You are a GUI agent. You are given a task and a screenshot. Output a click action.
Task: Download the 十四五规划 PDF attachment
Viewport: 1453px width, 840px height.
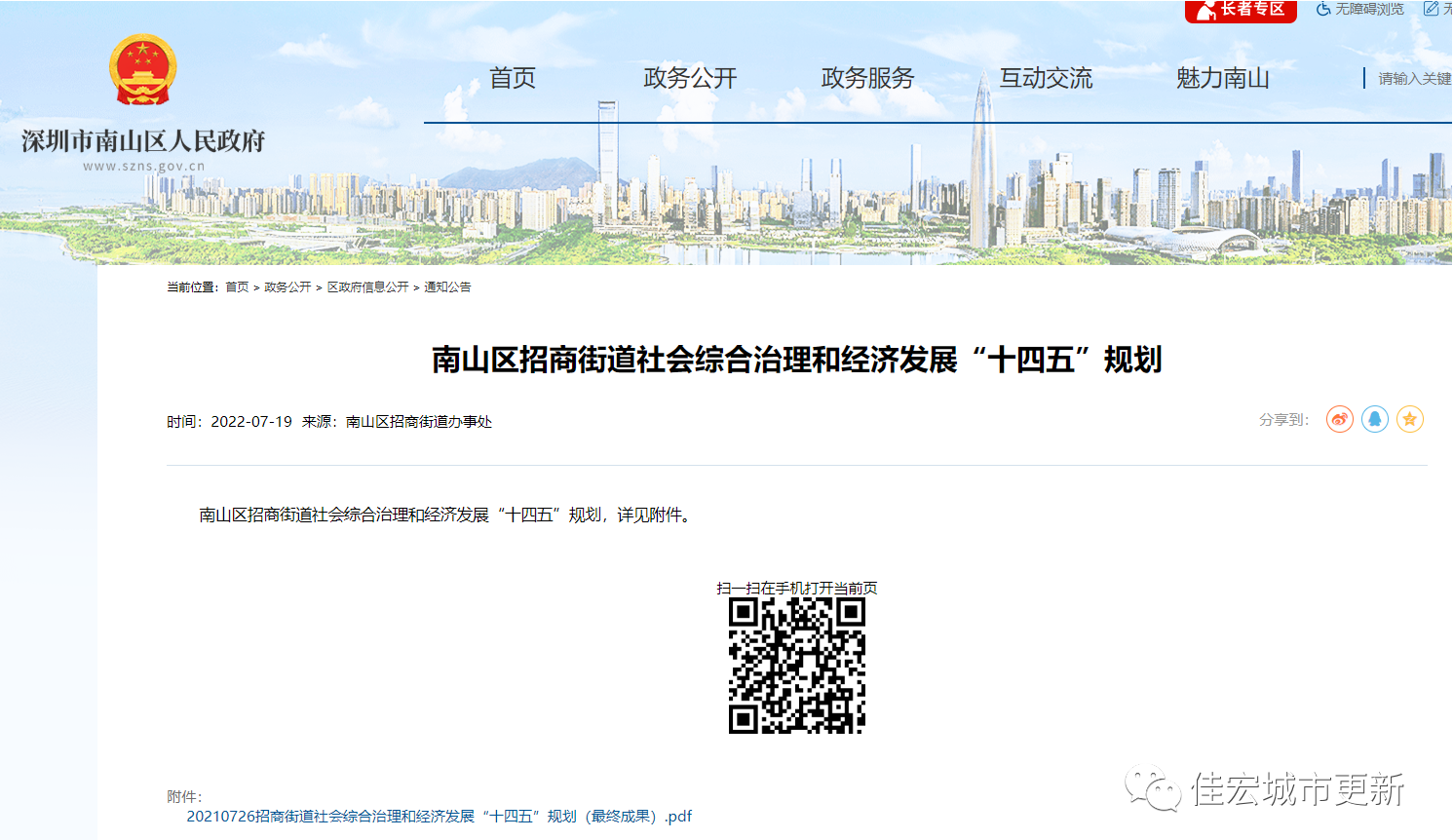[439, 817]
